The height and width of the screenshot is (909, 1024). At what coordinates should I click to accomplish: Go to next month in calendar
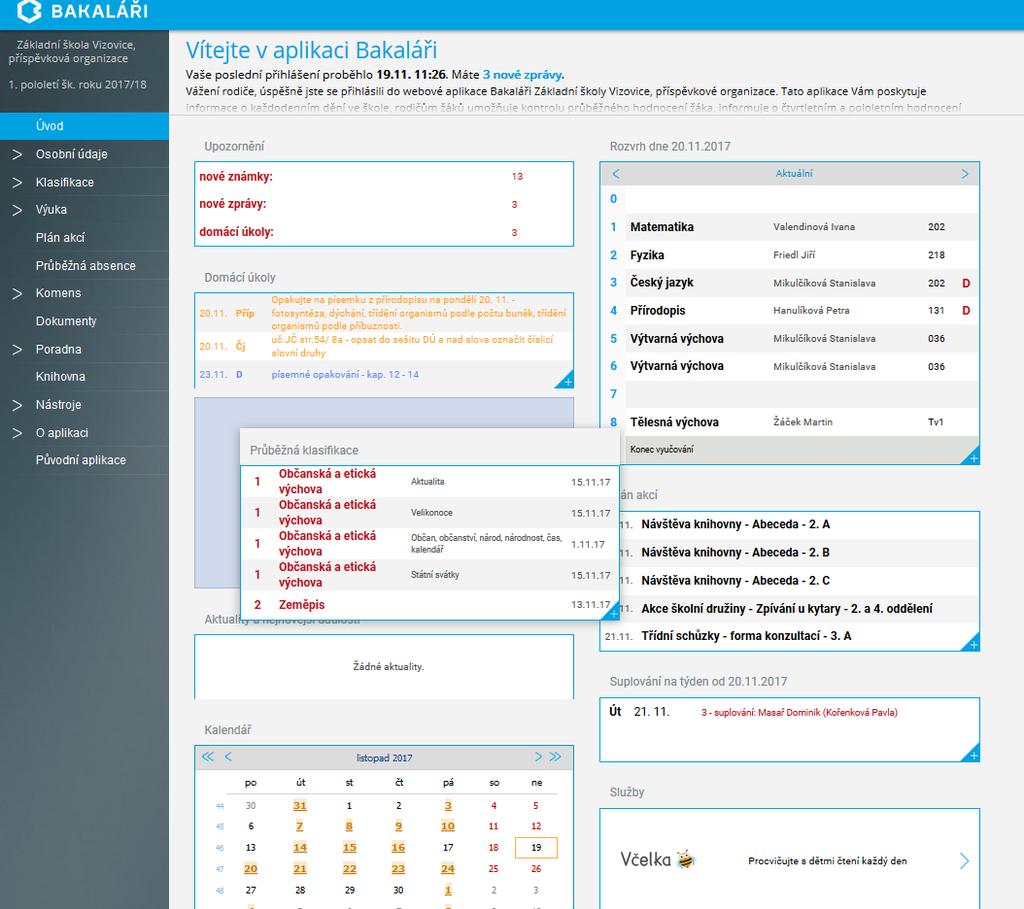pyautogui.click(x=538, y=757)
